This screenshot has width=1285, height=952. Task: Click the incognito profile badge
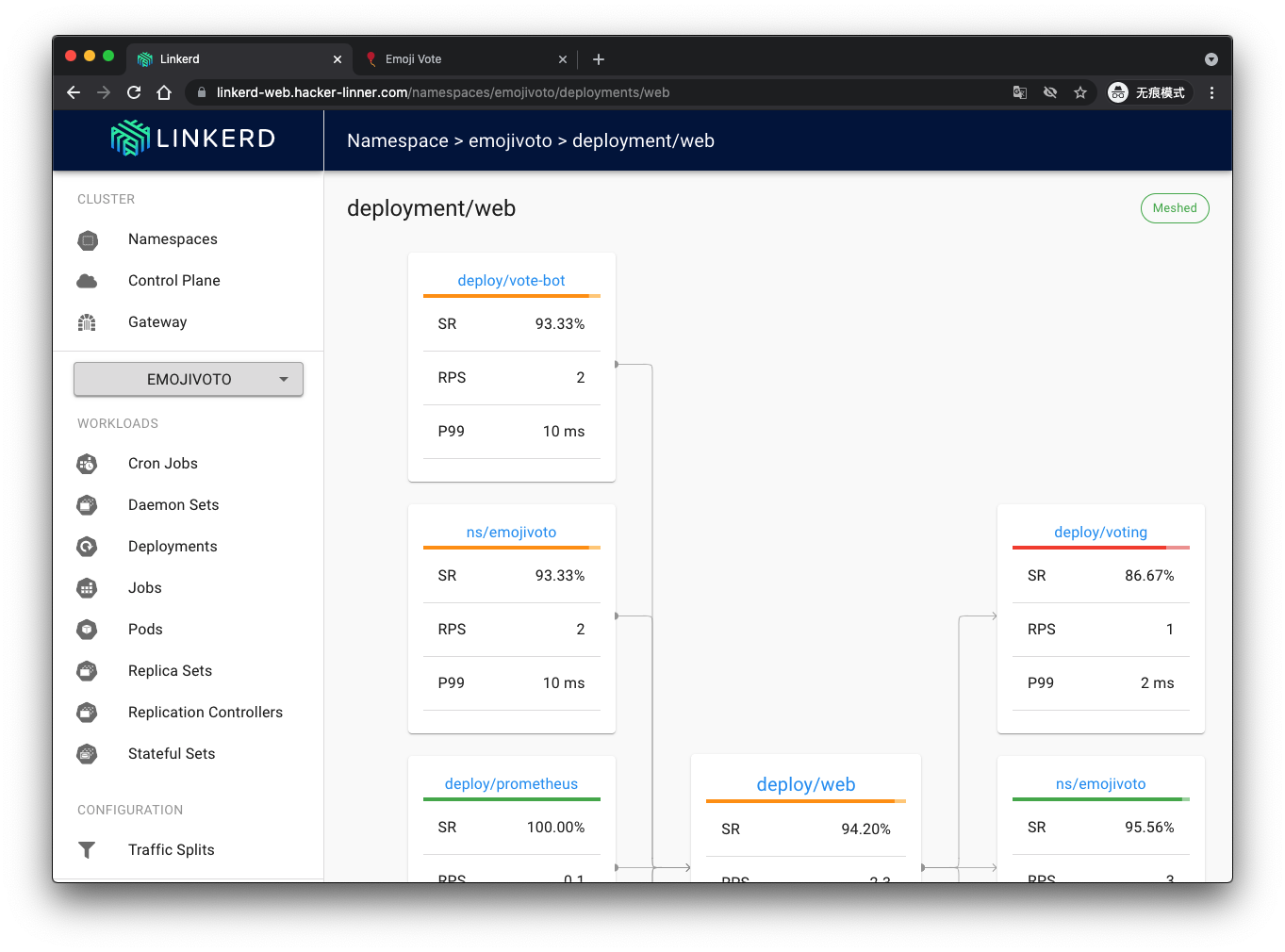pos(1147,92)
